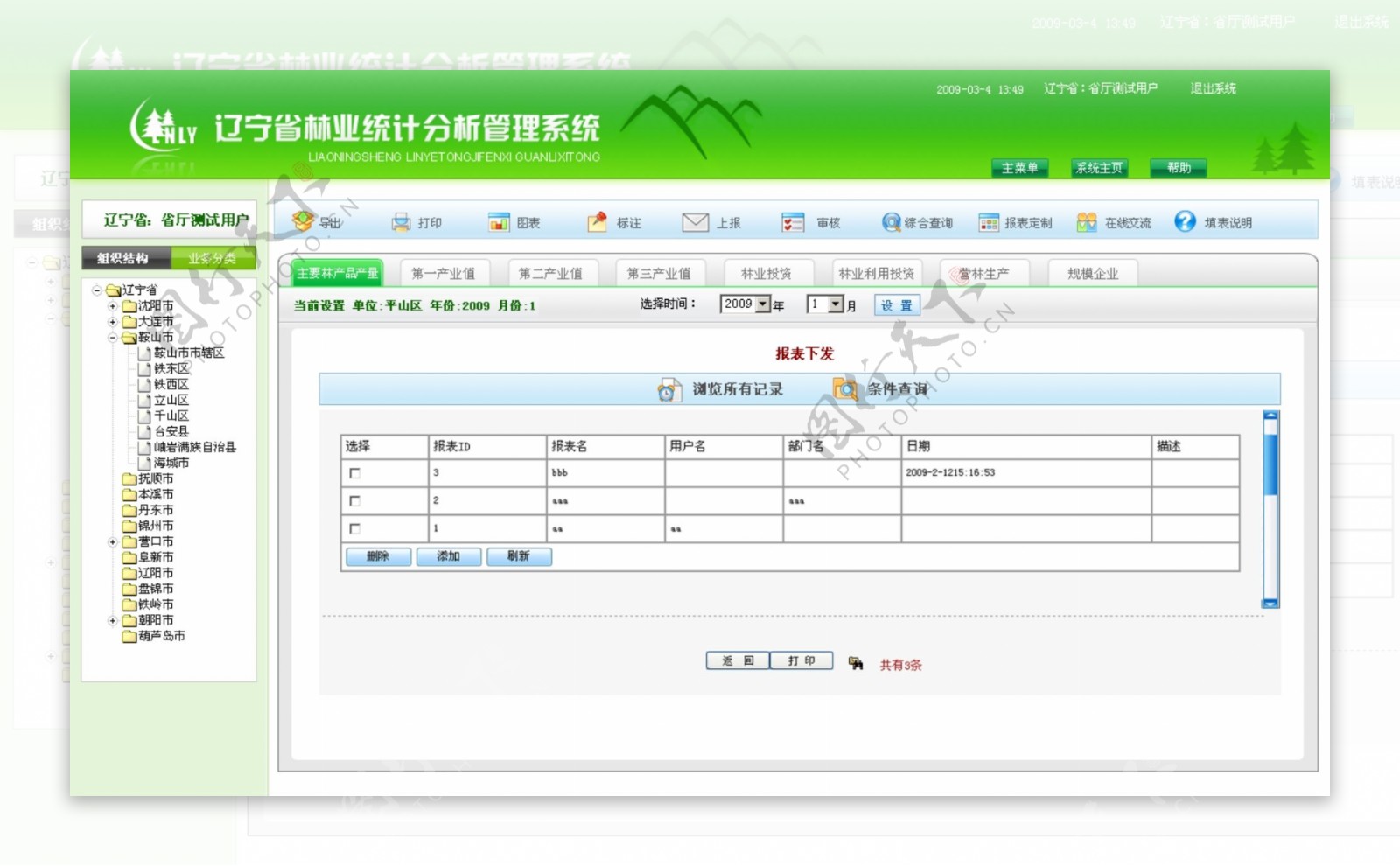The image size is (1400, 866).
Task: Click the 审核 review icon
Action: point(793,222)
